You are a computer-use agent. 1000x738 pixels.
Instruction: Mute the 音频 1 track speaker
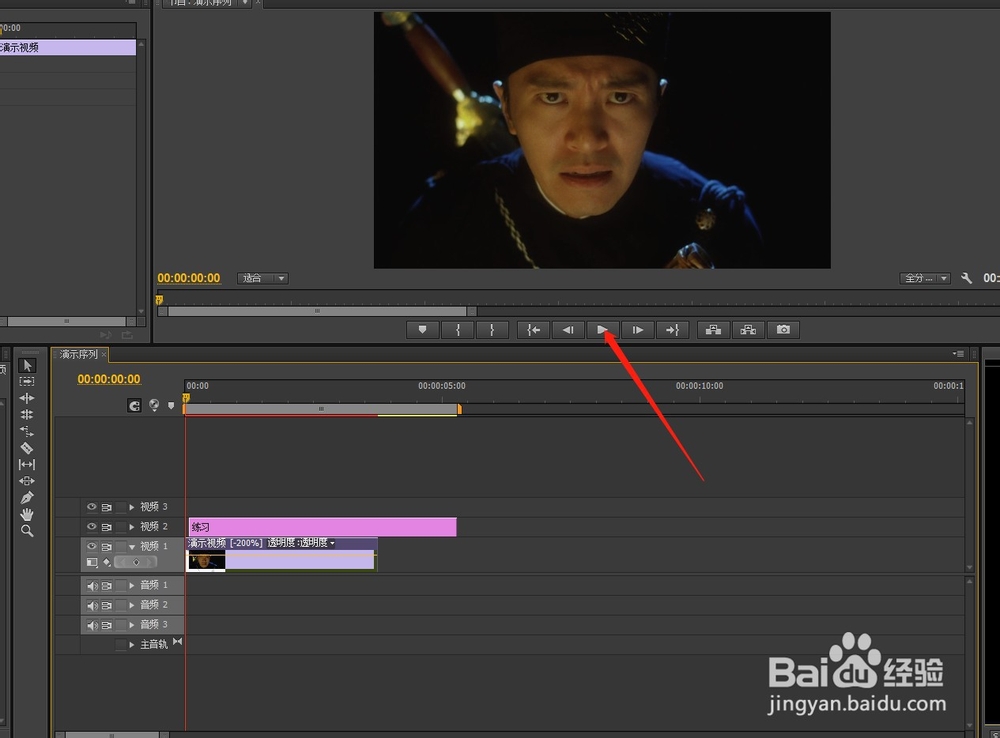92,586
